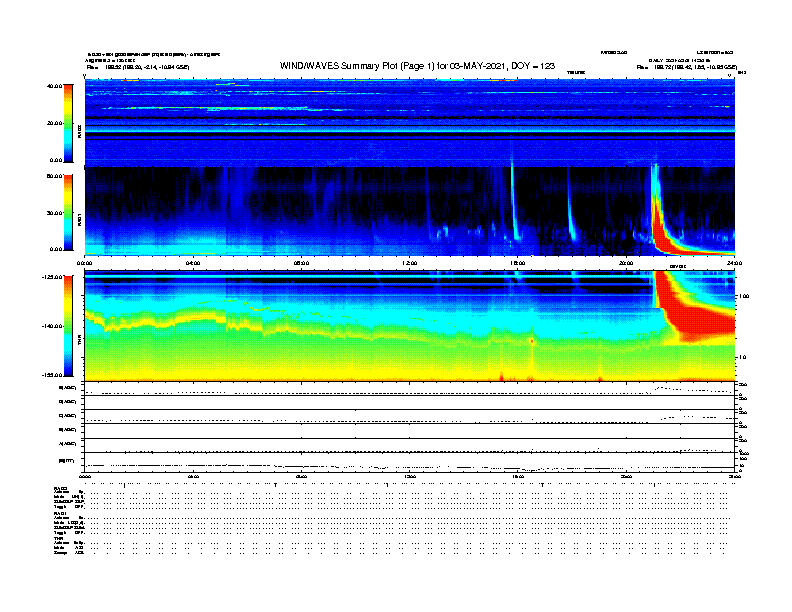Click the 12:00 label under the status strips
Image resolution: width=792 pixels, height=612 pixels.
tap(410, 476)
